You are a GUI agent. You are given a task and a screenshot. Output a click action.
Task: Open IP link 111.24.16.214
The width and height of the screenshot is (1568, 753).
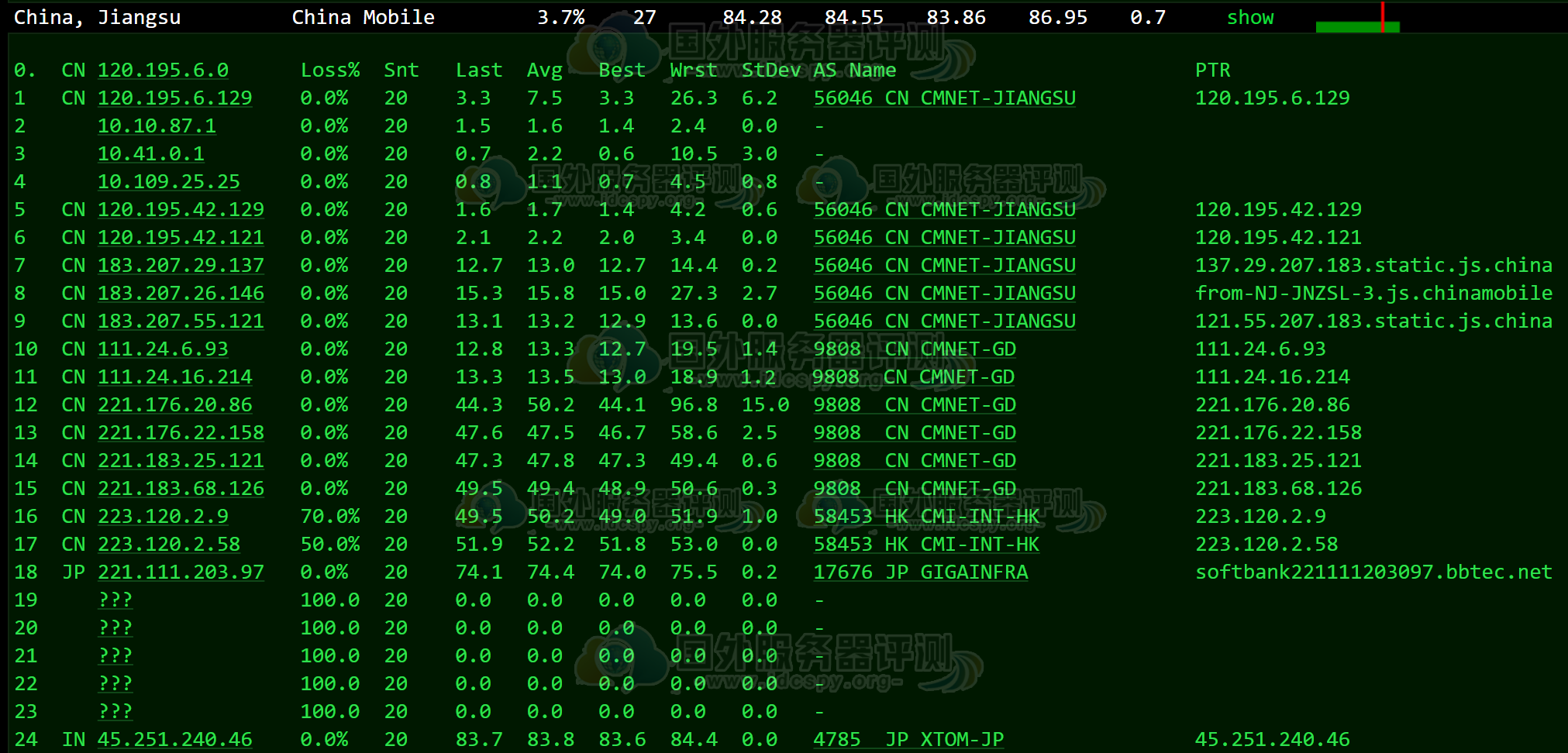point(174,376)
